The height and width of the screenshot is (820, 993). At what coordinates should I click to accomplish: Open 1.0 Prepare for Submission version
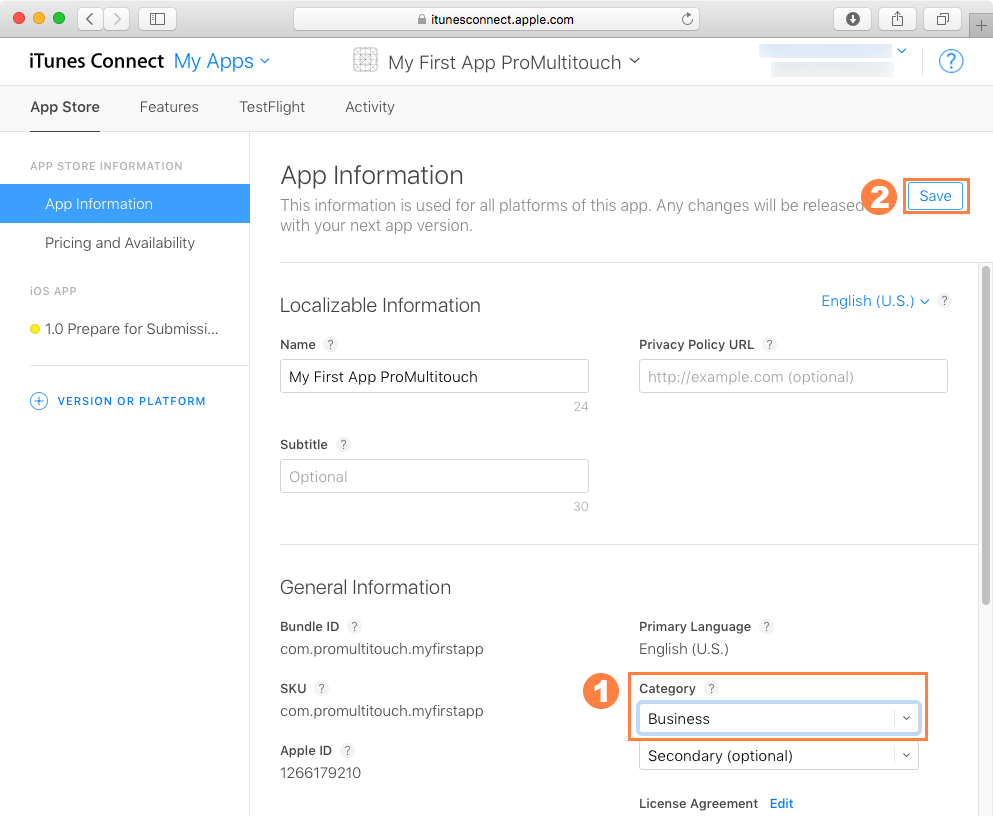pyautogui.click(x=131, y=329)
